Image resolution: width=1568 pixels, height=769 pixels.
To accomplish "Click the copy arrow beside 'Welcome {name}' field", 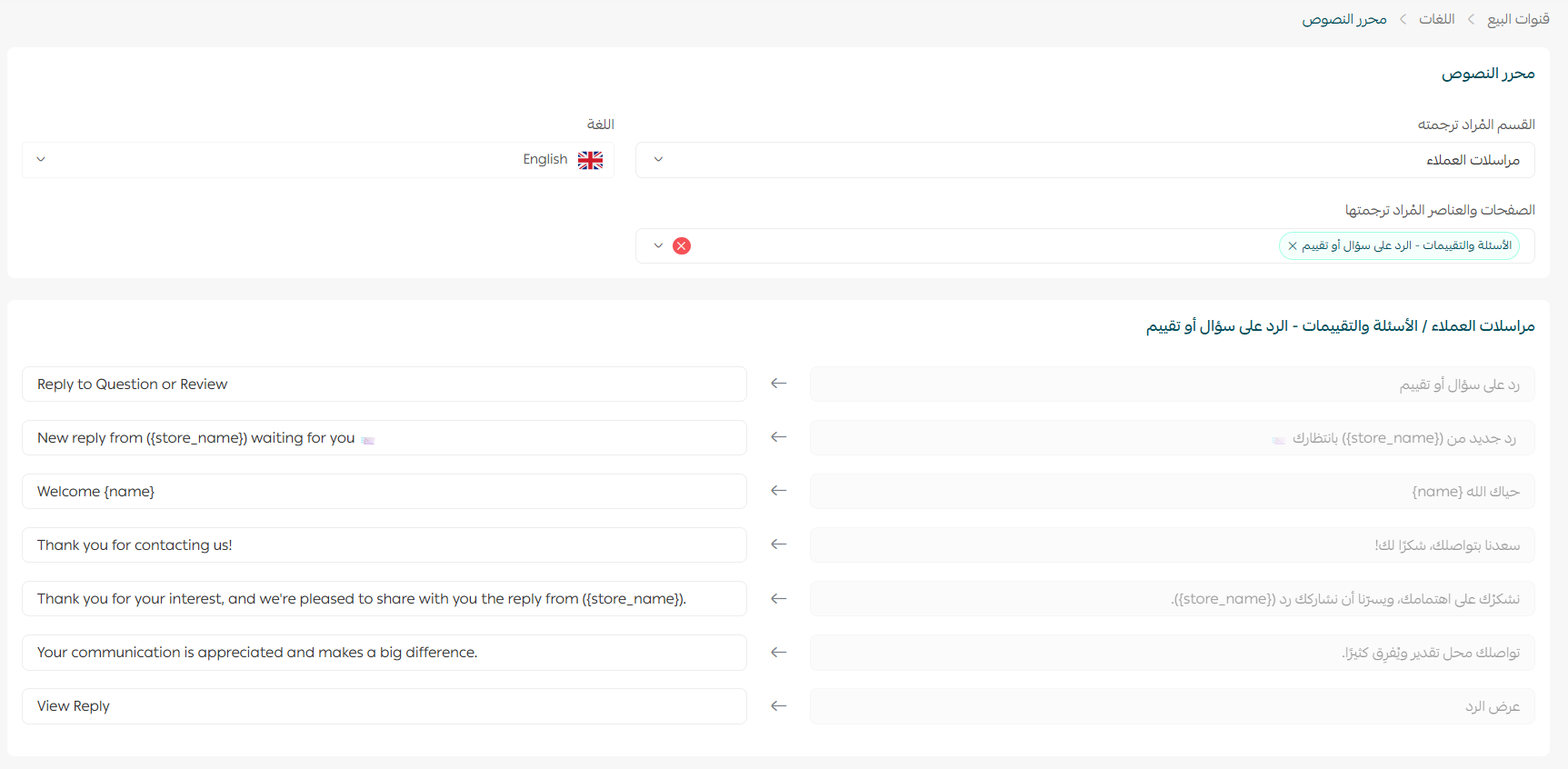I will pos(778,491).
